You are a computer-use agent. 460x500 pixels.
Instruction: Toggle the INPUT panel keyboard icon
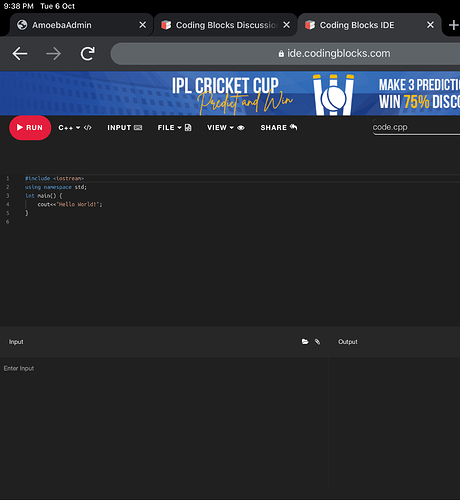[x=138, y=128]
